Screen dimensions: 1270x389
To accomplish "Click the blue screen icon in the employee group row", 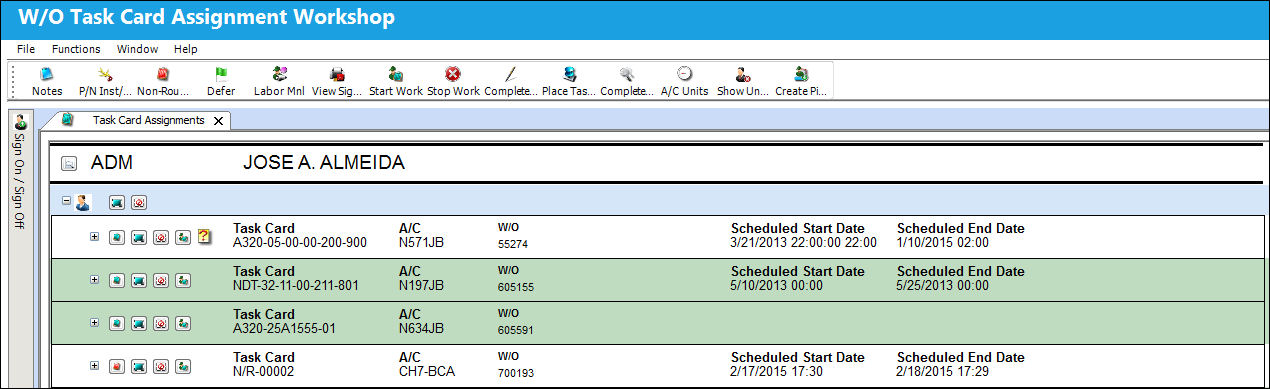I will [x=117, y=202].
